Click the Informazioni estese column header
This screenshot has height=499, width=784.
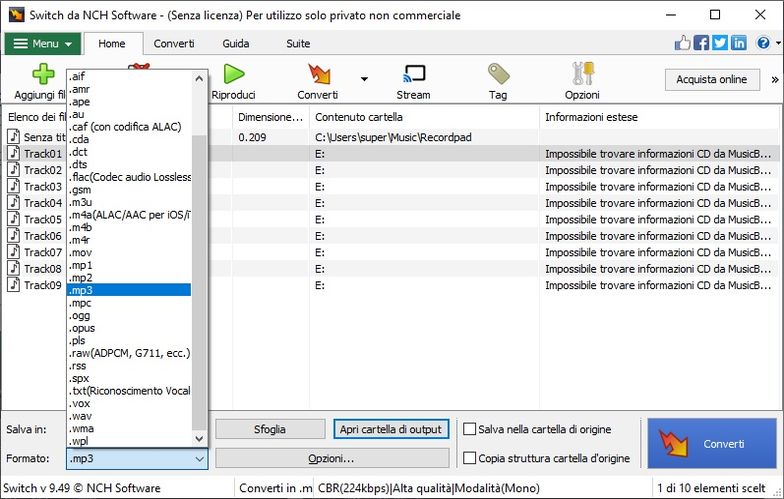click(660, 117)
